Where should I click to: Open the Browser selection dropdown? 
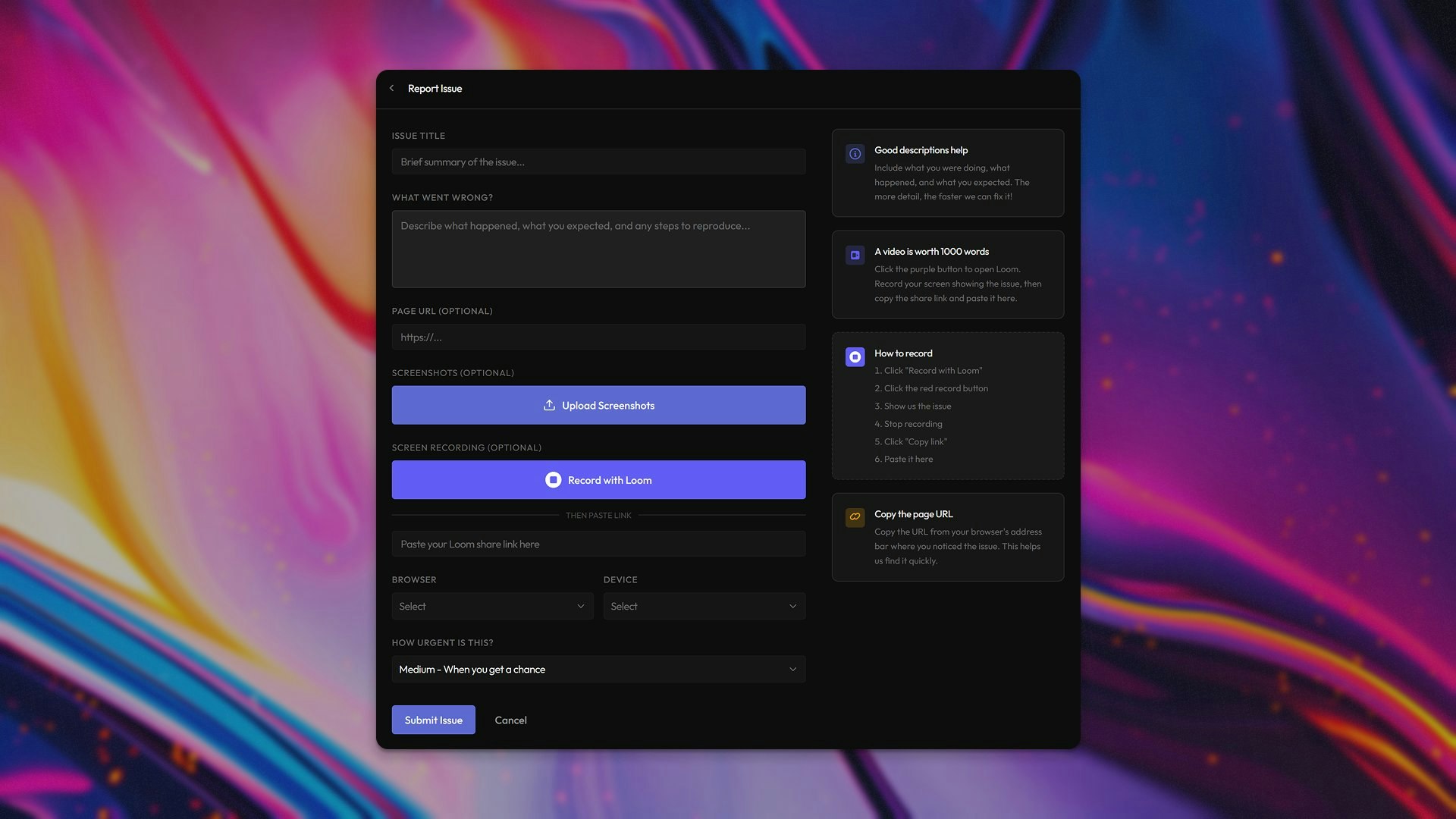coord(492,606)
